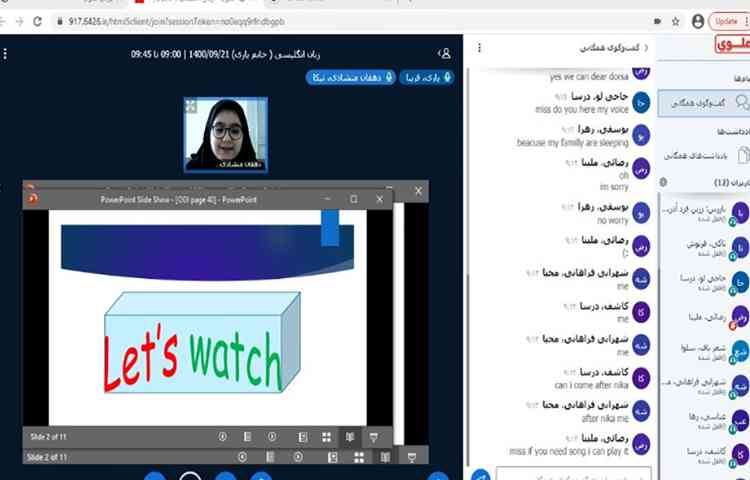750x480 pixels.
Task: Click the address bar lock icon
Action: click(x=60, y=21)
